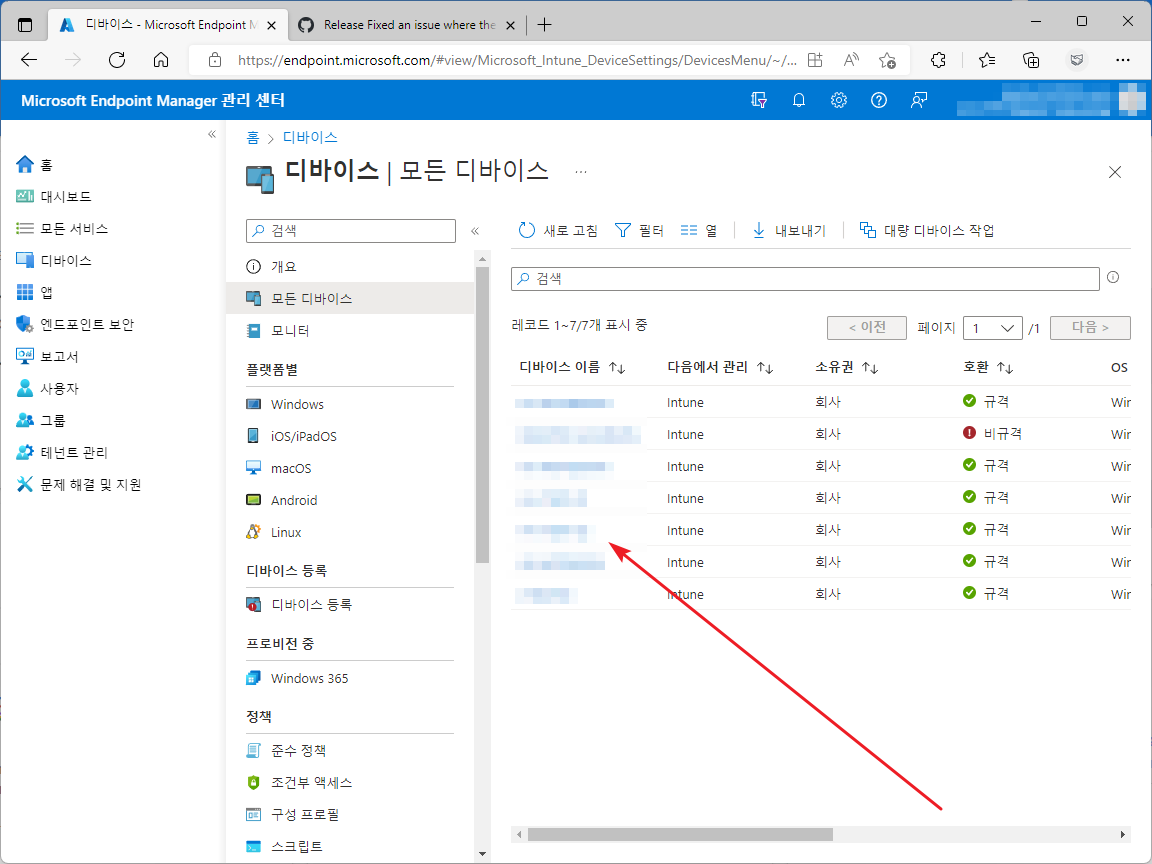This screenshot has width=1152, height=864.
Task: Click the info icon next to search
Action: 1113,278
